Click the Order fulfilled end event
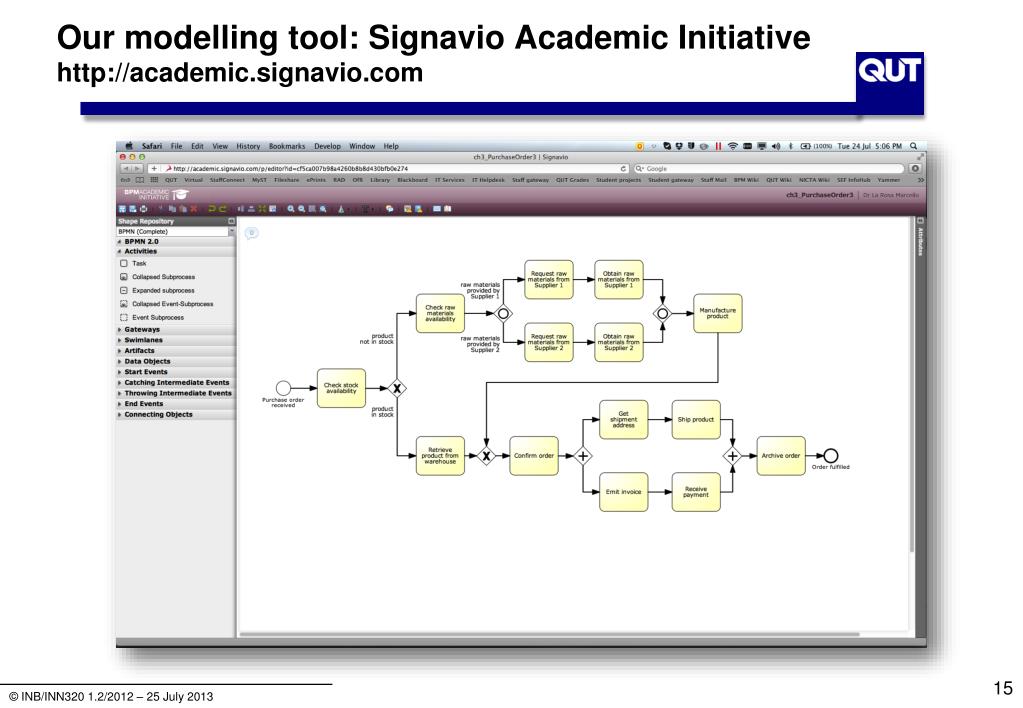1023x708 pixels. (x=831, y=455)
